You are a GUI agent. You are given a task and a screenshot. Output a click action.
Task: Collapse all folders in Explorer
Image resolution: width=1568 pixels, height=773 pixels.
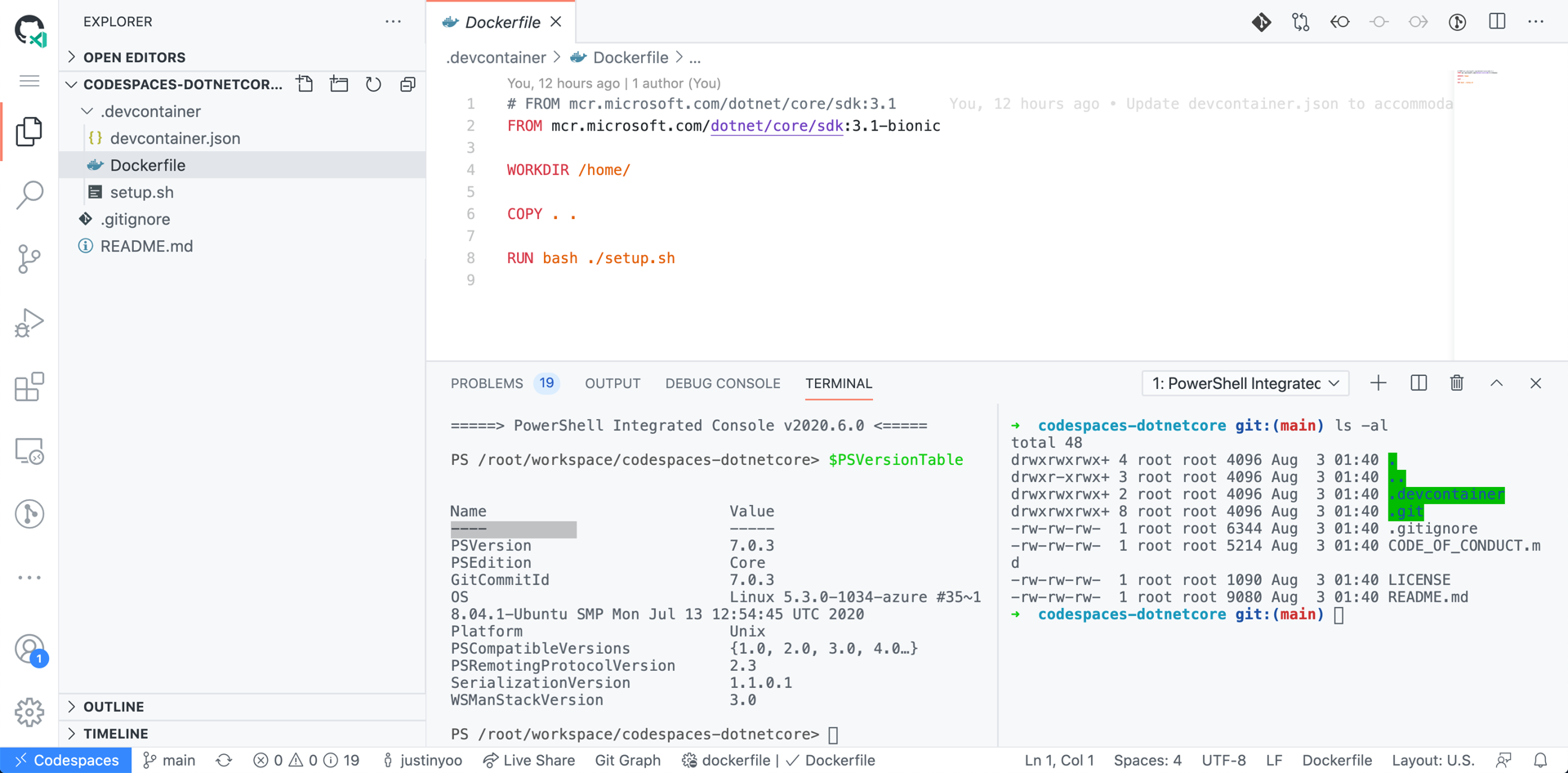408,84
